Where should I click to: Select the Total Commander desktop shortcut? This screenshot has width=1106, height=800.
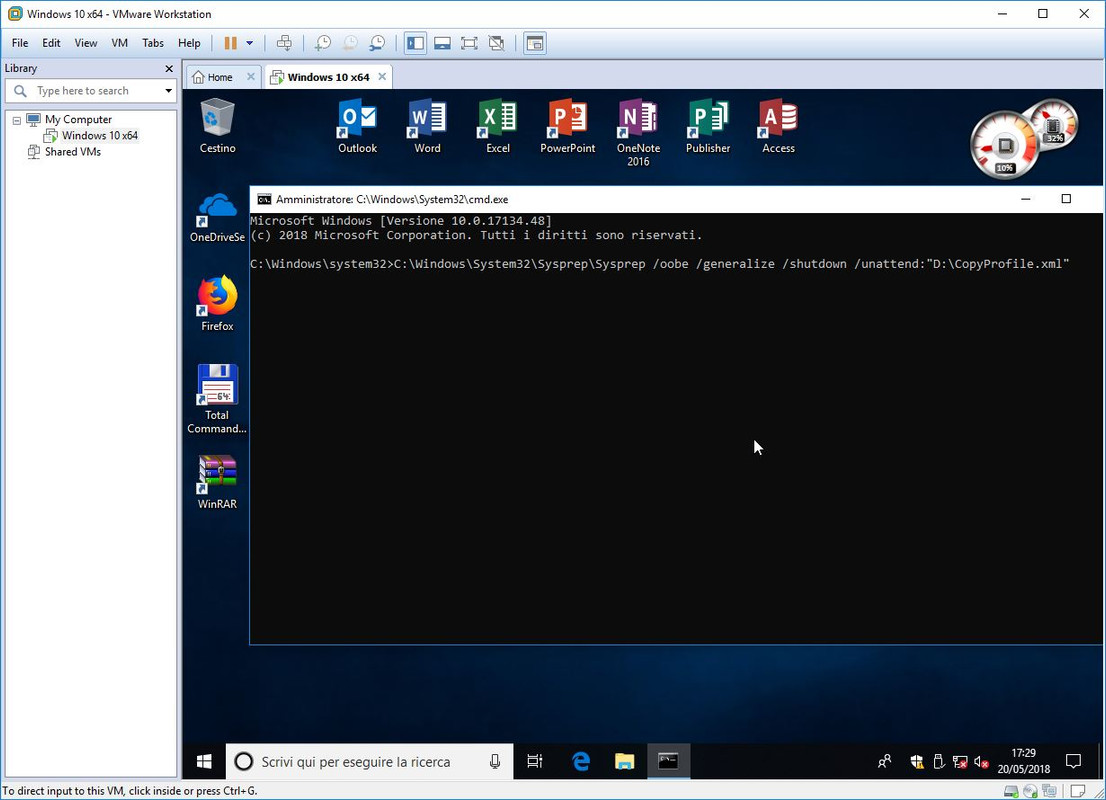click(217, 399)
